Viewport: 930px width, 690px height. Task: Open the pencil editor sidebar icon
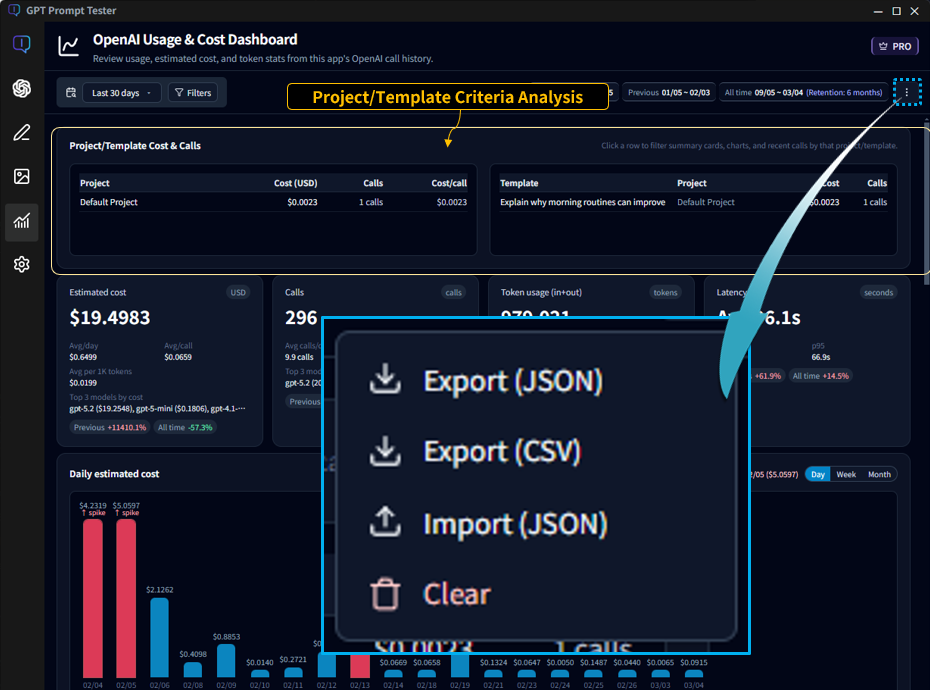tap(21, 133)
